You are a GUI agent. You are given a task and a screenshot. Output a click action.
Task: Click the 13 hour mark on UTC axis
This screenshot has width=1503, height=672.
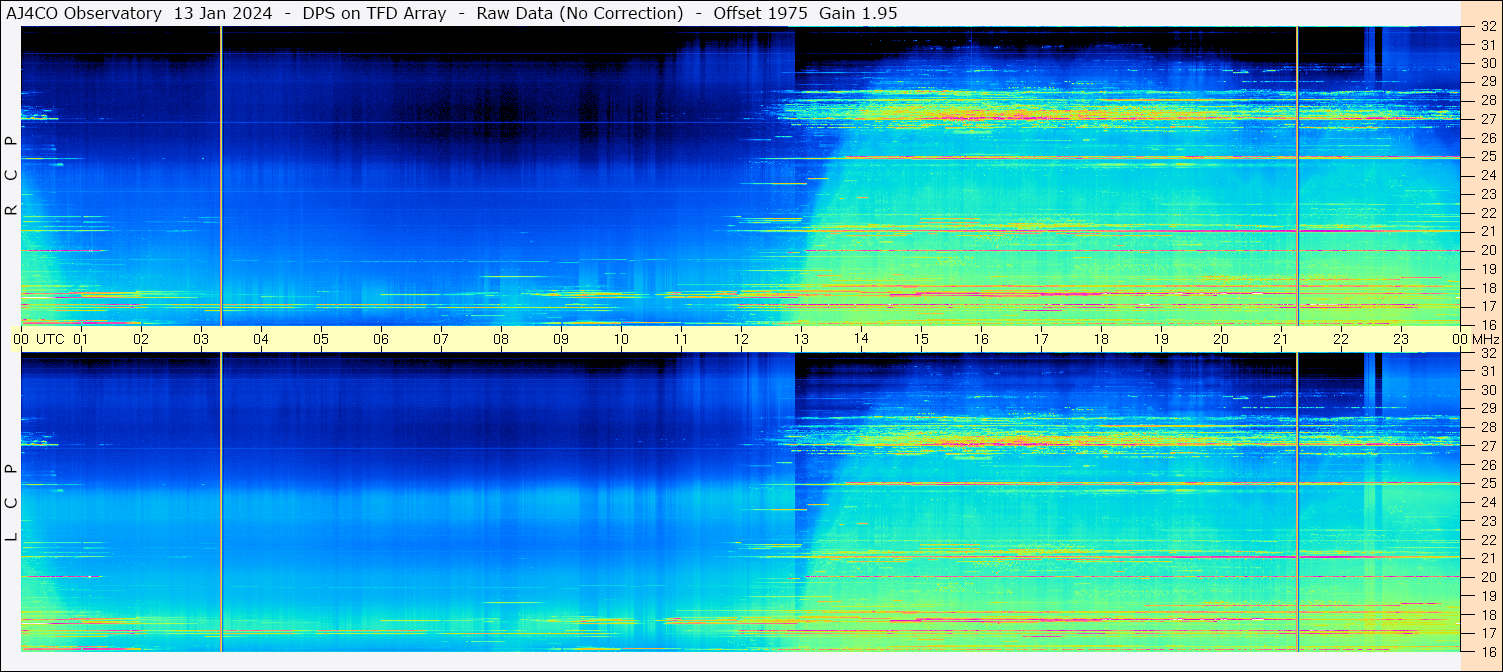pos(801,339)
